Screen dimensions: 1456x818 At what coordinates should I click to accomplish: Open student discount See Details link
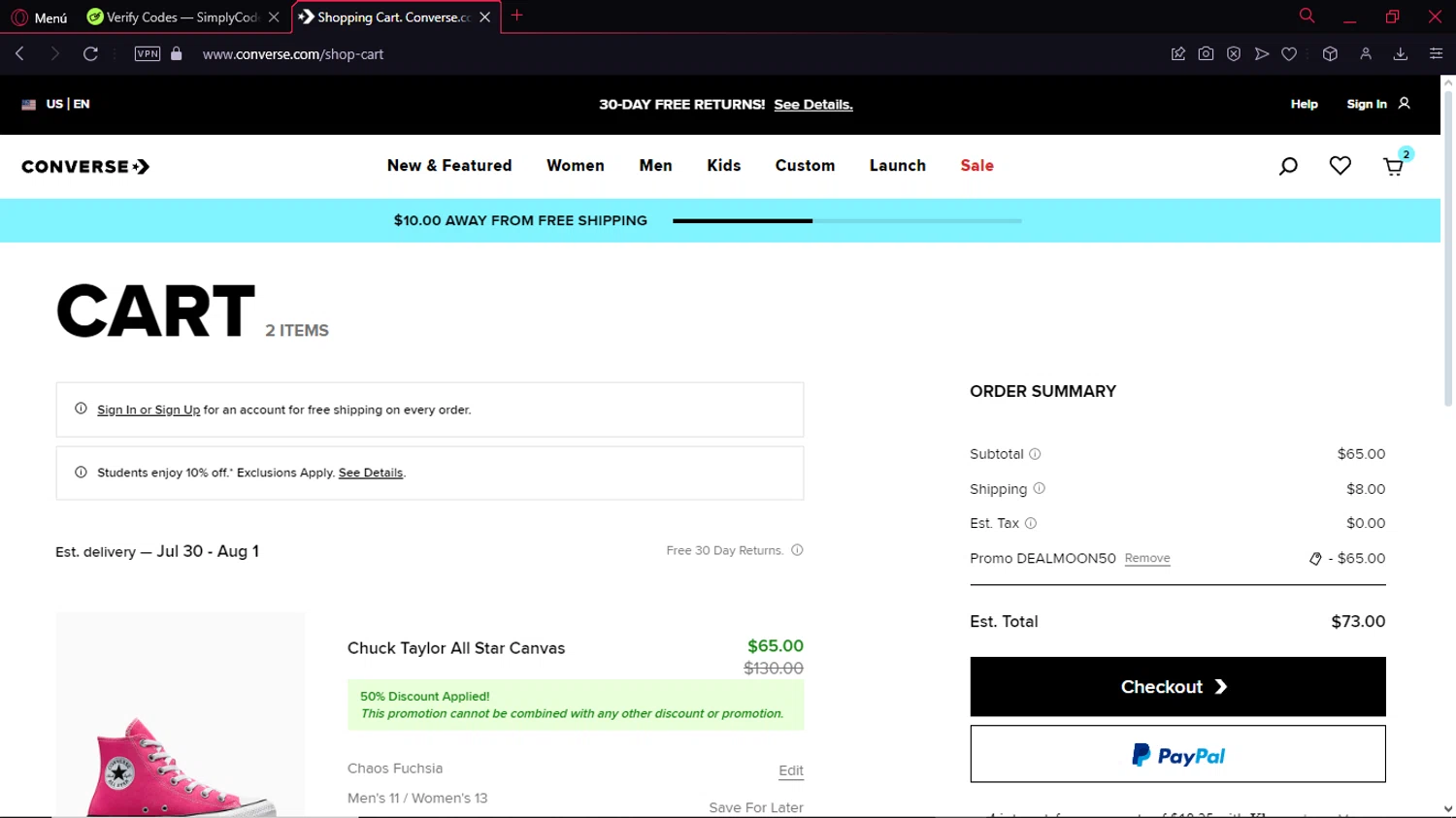pyautogui.click(x=371, y=473)
